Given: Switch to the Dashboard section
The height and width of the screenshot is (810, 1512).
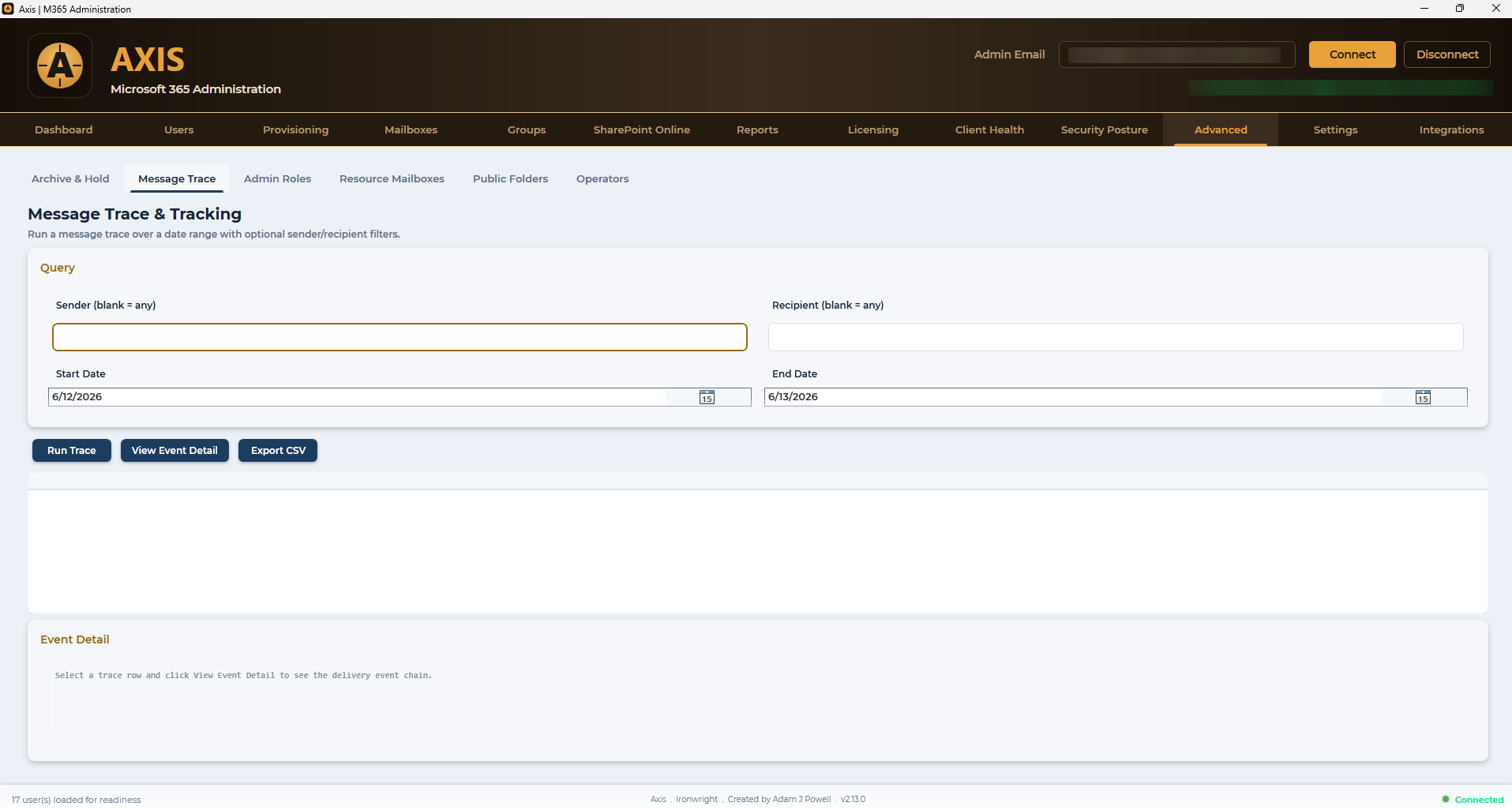Looking at the screenshot, I should click(x=64, y=130).
